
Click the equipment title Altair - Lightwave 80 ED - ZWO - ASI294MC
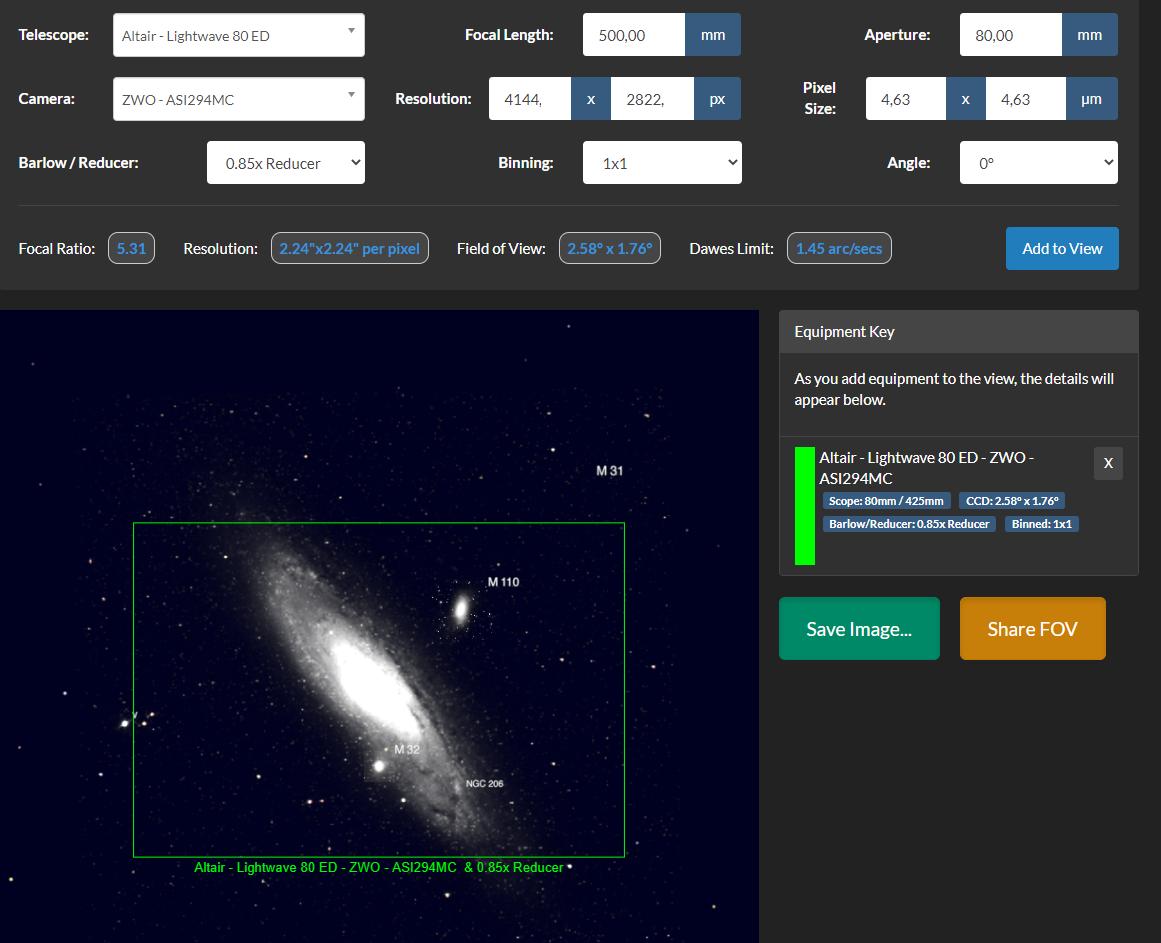[926, 468]
